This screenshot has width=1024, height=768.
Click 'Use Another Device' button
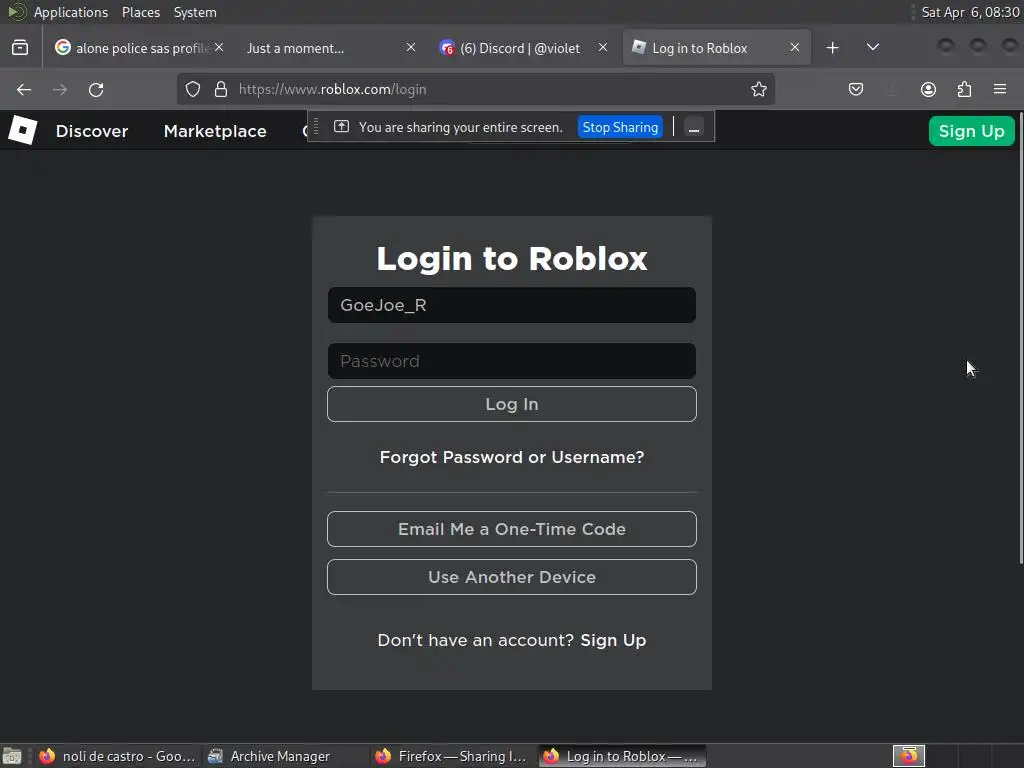511,577
